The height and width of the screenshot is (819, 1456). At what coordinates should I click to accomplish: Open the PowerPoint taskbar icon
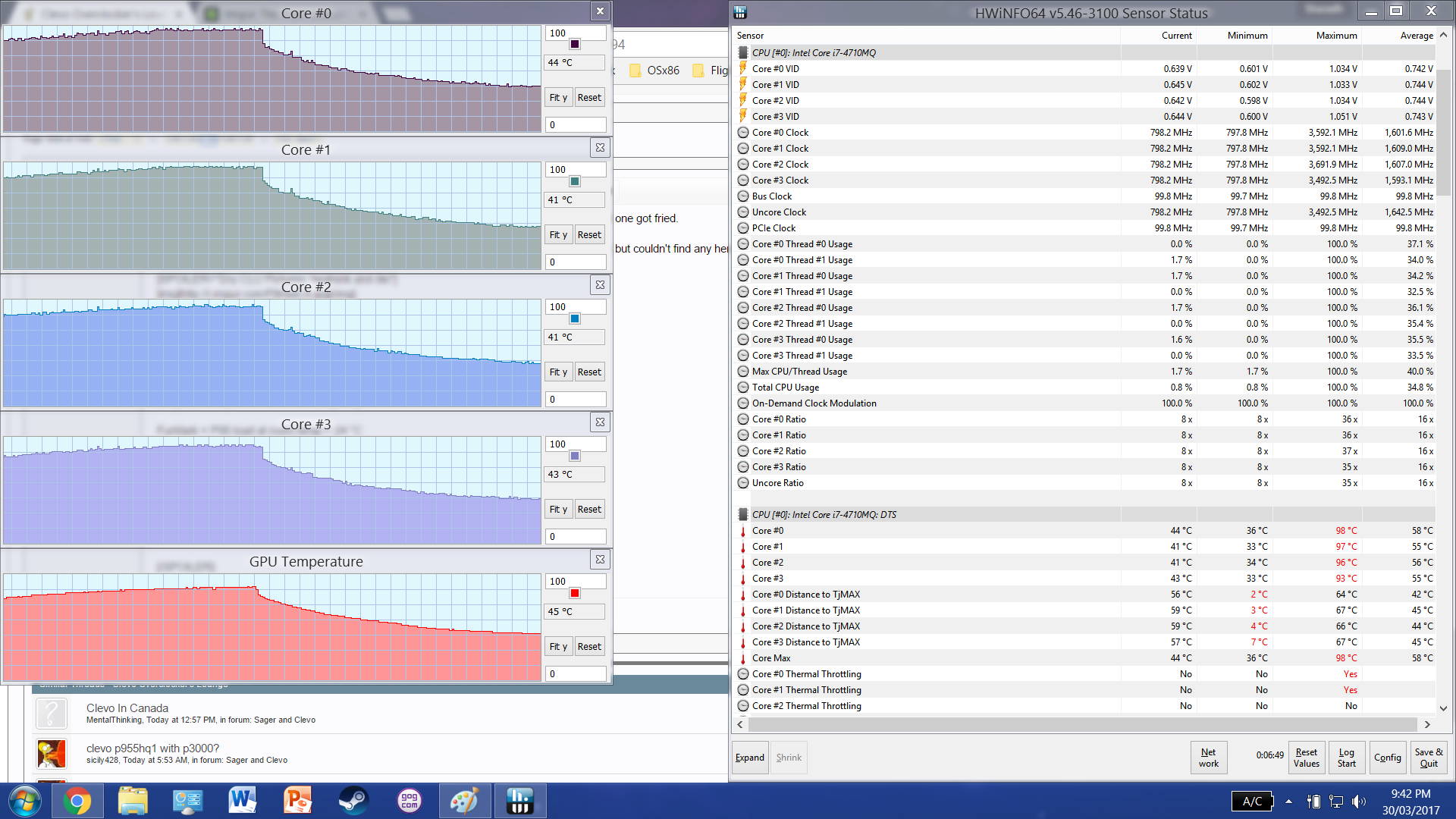298,801
